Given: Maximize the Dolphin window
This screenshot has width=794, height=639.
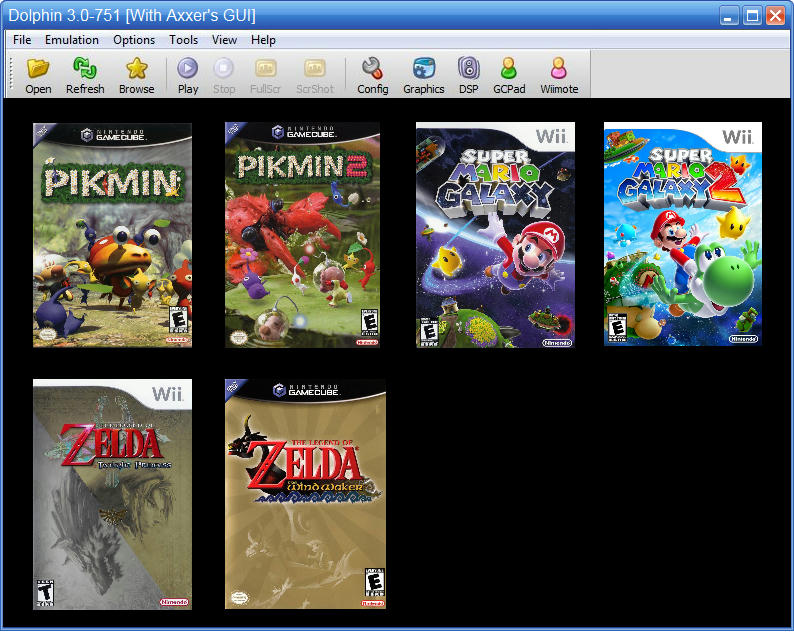Looking at the screenshot, I should click(752, 16).
